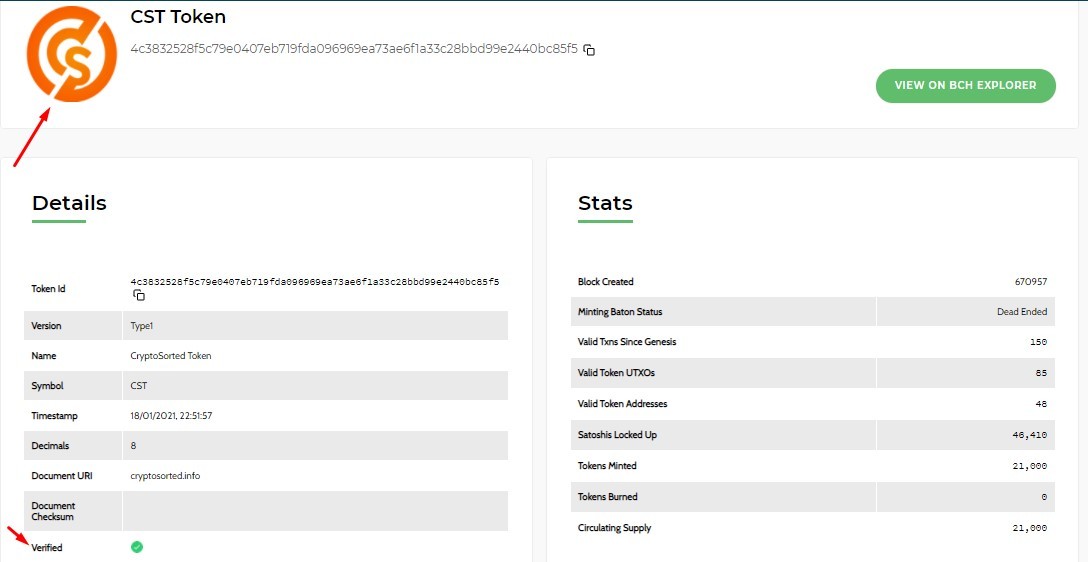The width and height of the screenshot is (1088, 562).
Task: Select the Decimals value 8
Action: point(133,445)
